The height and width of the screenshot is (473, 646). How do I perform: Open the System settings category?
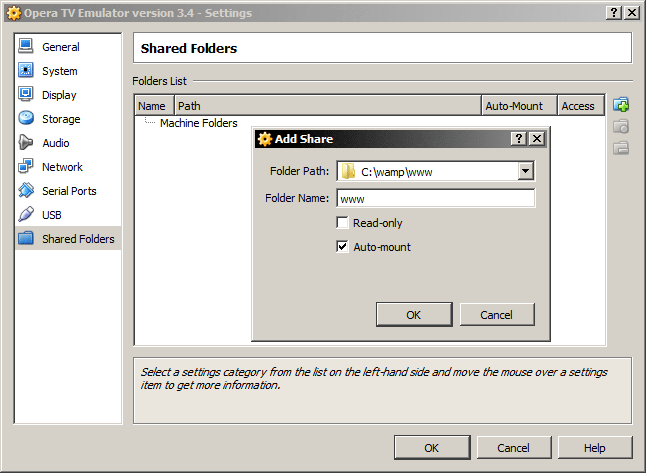click(68, 71)
